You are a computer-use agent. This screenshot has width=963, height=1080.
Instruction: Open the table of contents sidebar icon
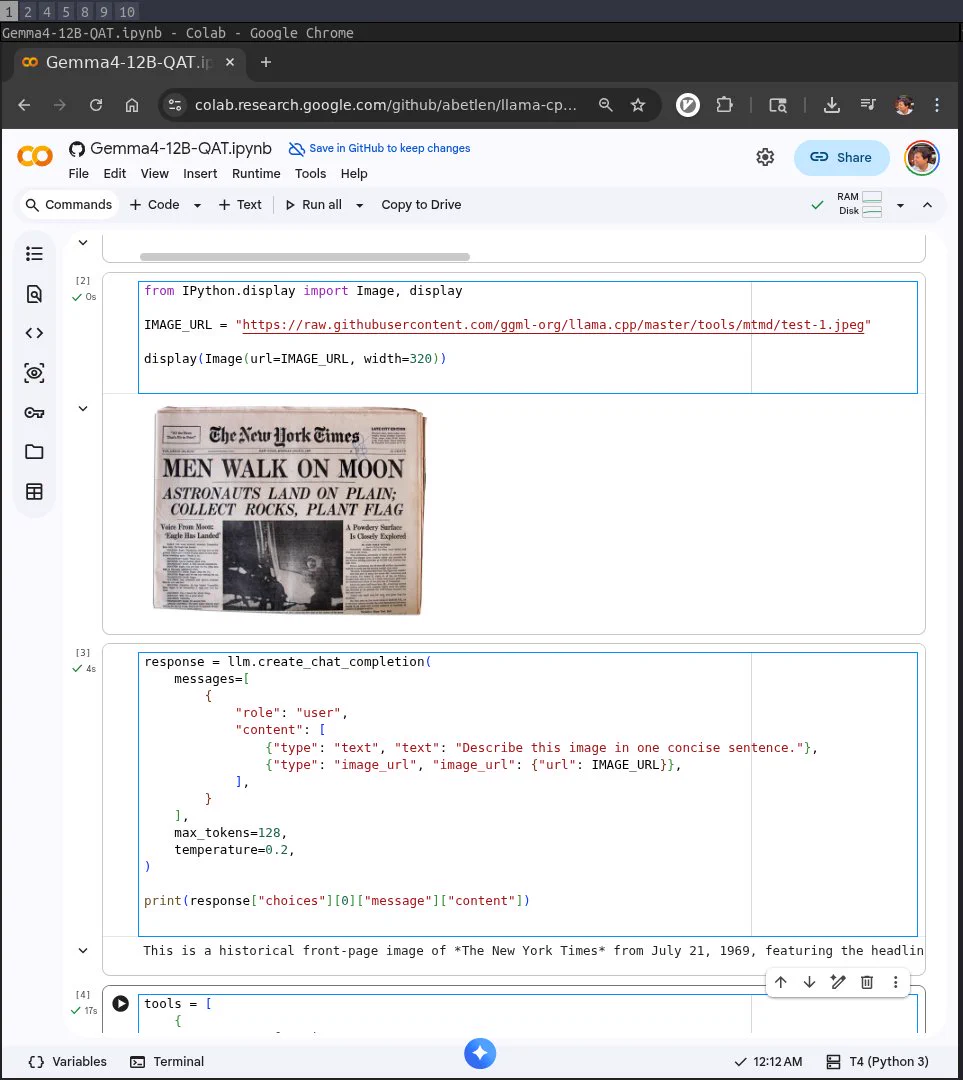coord(34,254)
